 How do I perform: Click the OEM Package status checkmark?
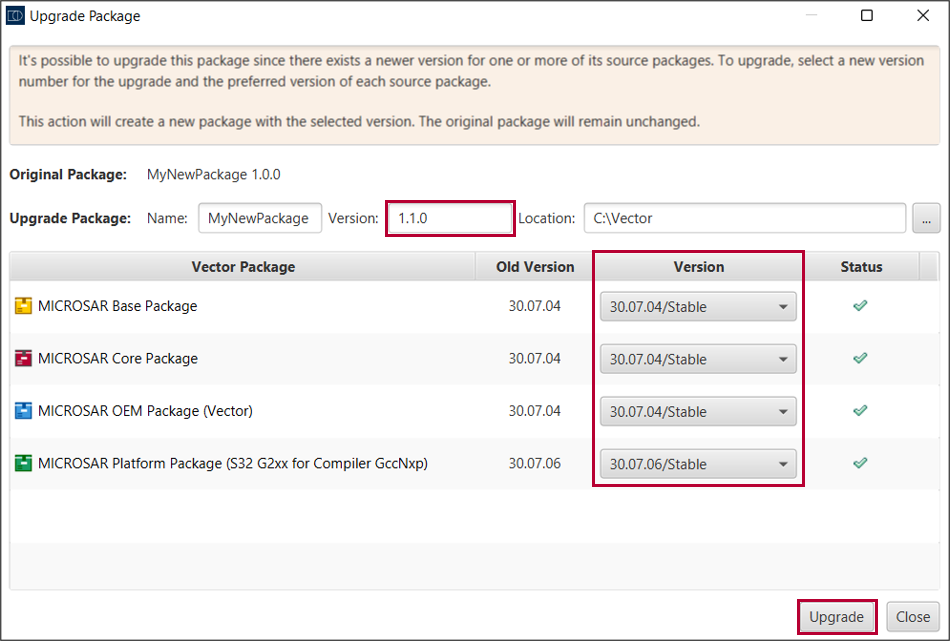pyautogui.click(x=860, y=411)
